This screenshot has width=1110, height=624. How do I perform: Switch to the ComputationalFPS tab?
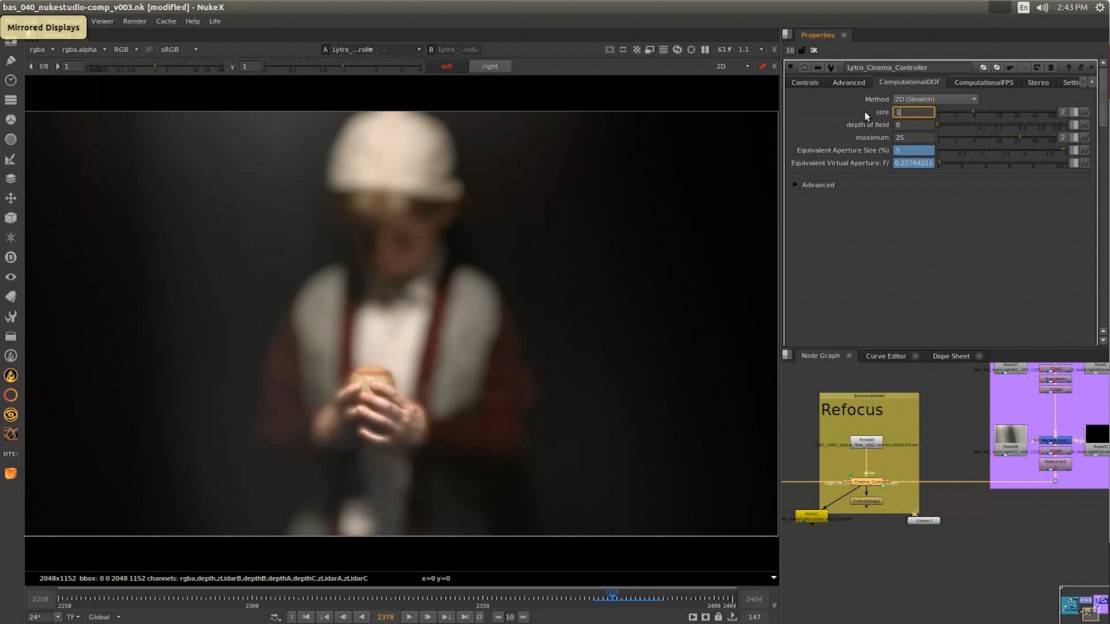(983, 82)
